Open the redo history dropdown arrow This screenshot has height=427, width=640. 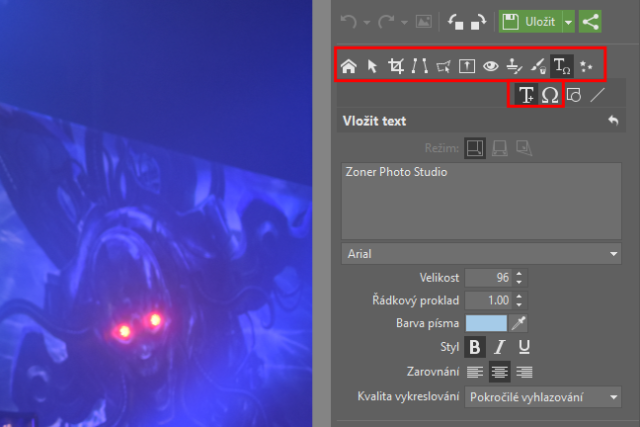coord(404,22)
